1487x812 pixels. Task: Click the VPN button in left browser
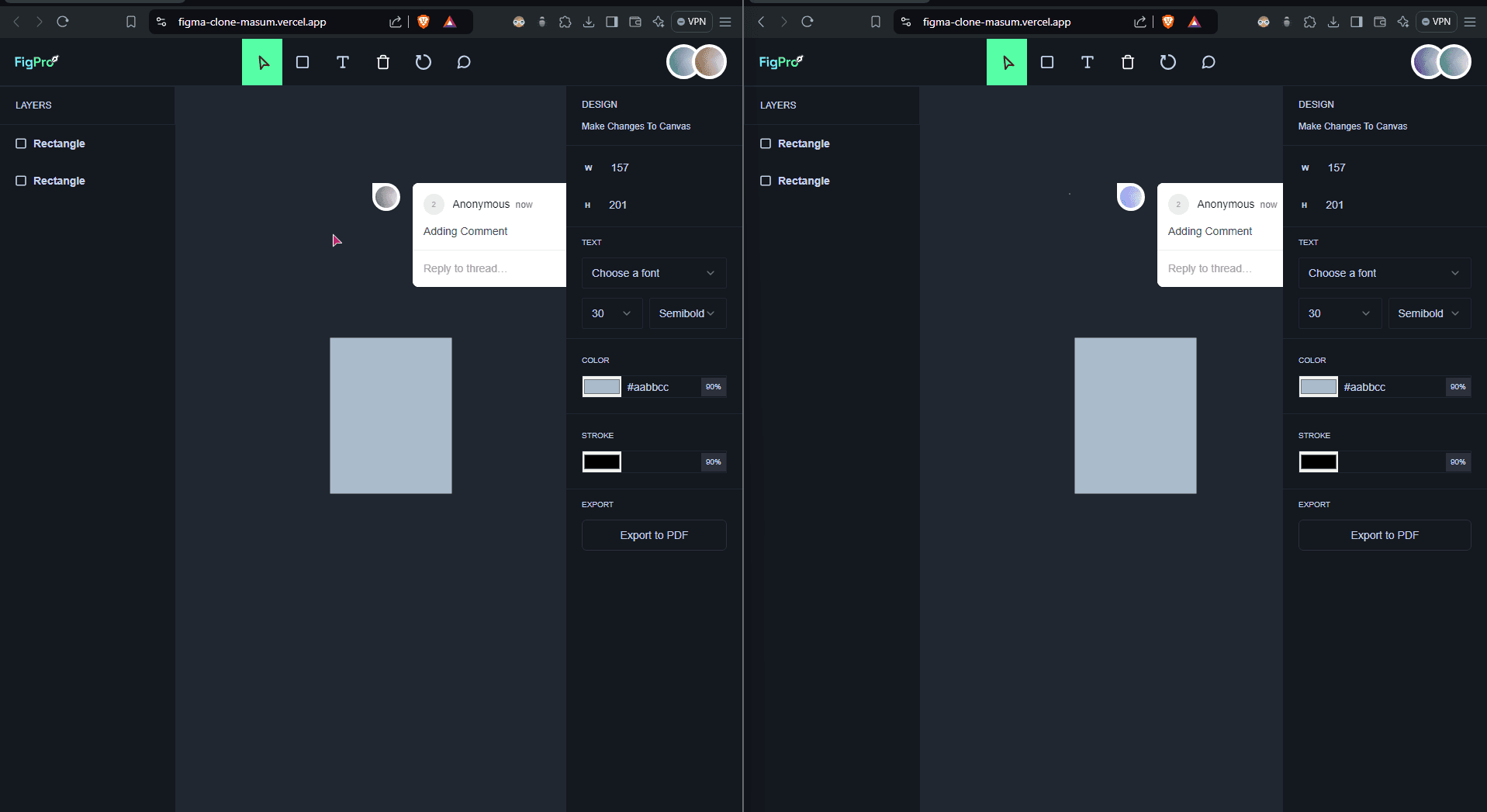(x=691, y=22)
